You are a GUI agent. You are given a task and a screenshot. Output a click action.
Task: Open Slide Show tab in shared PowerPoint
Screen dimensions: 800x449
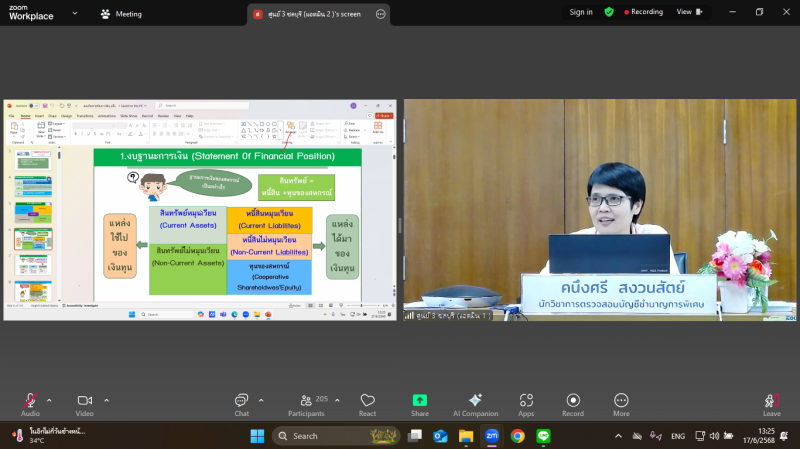pyautogui.click(x=129, y=116)
